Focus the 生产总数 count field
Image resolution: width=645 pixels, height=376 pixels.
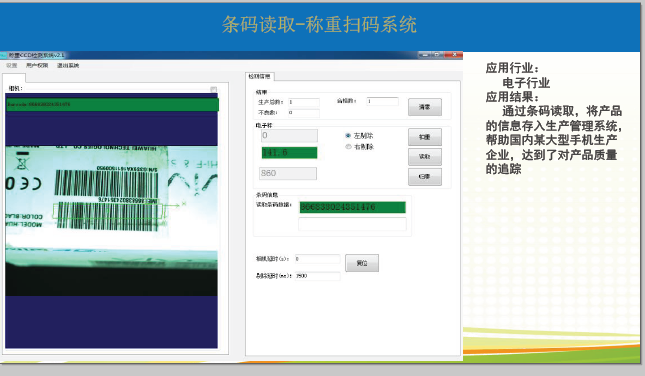[x=304, y=102]
